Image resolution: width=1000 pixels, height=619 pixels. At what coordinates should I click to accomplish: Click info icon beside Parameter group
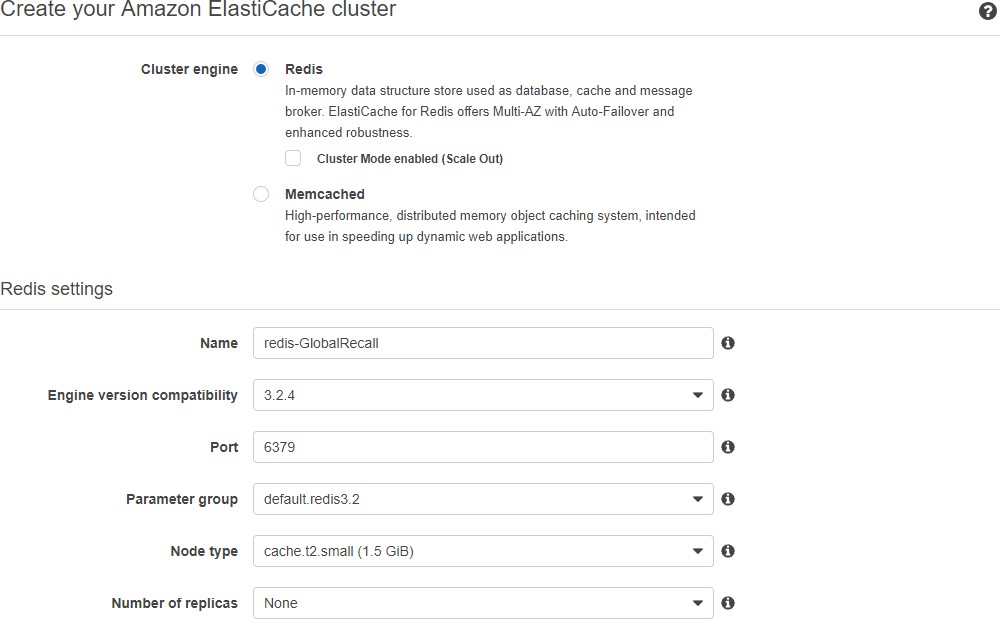[728, 499]
